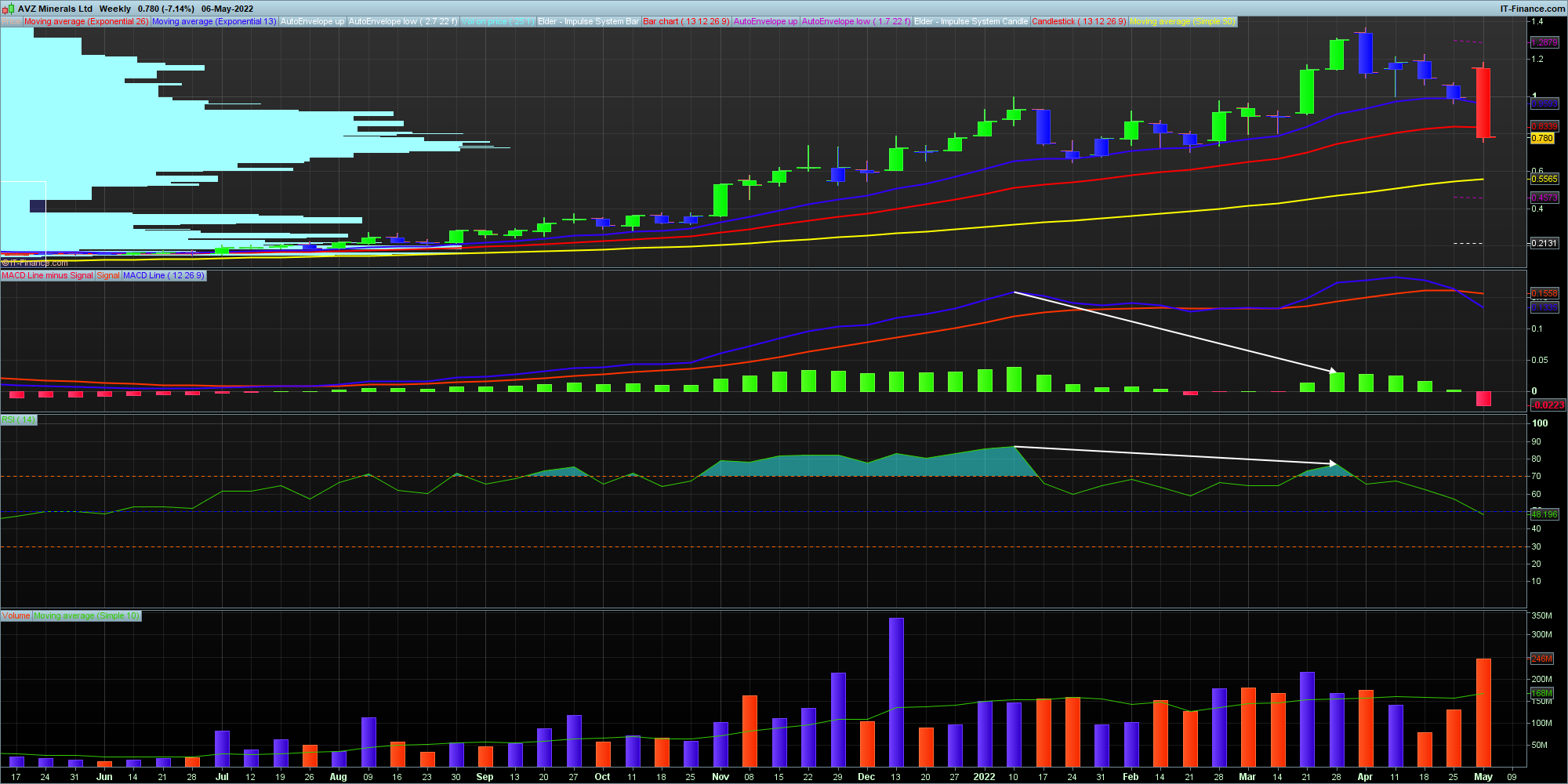
Task: Select the MACD Line minus Signal label
Action: click(47, 276)
